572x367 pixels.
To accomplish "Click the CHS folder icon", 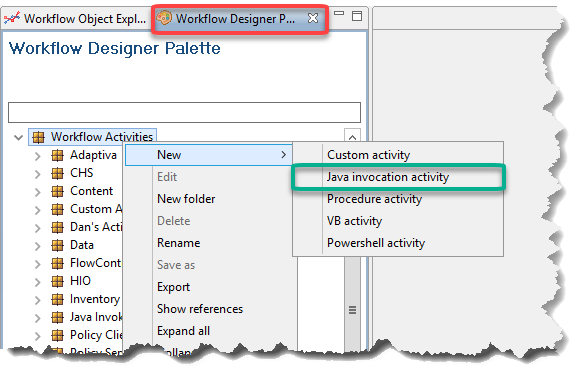I will tap(57, 173).
